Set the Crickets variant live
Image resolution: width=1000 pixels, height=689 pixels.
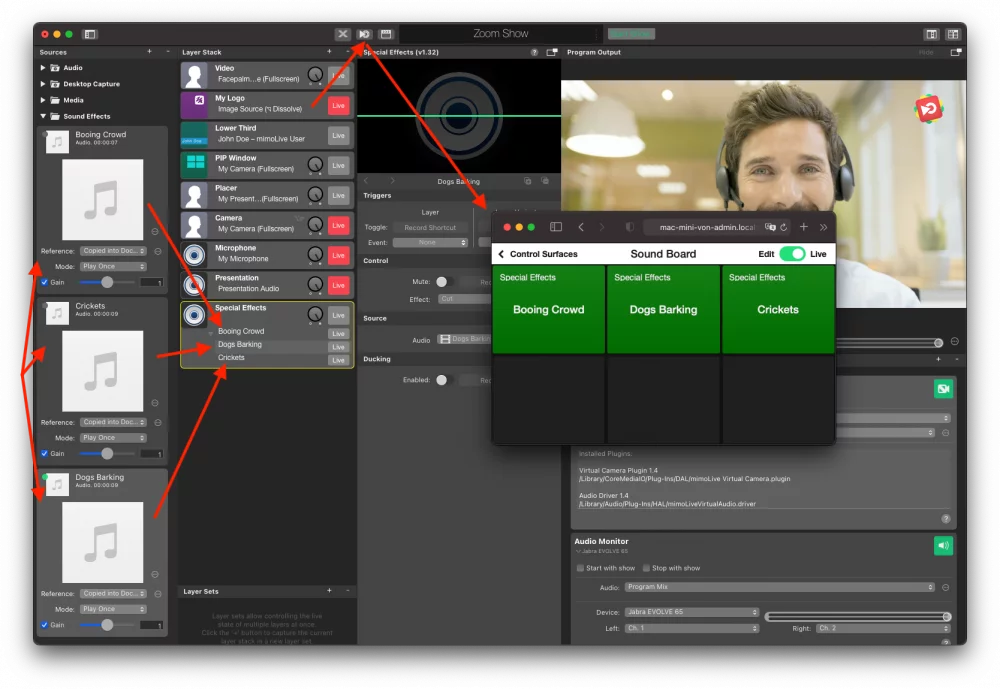[339, 360]
